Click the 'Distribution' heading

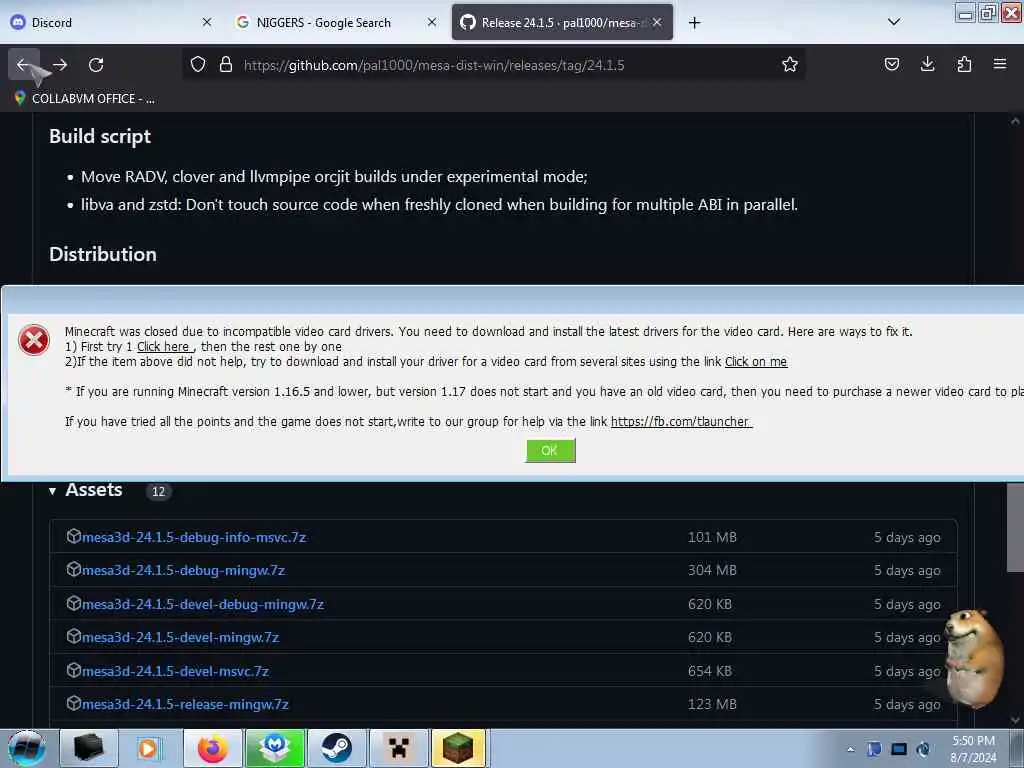point(103,254)
